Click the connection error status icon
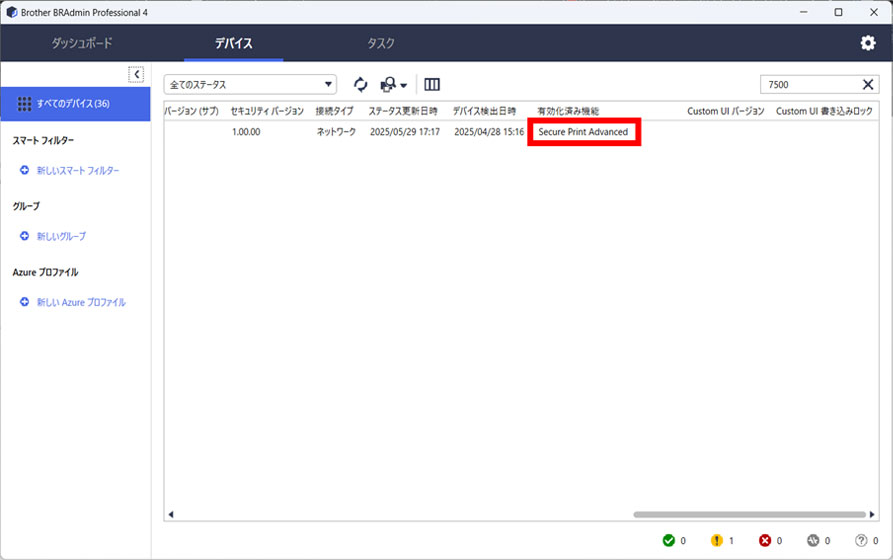 click(x=813, y=541)
